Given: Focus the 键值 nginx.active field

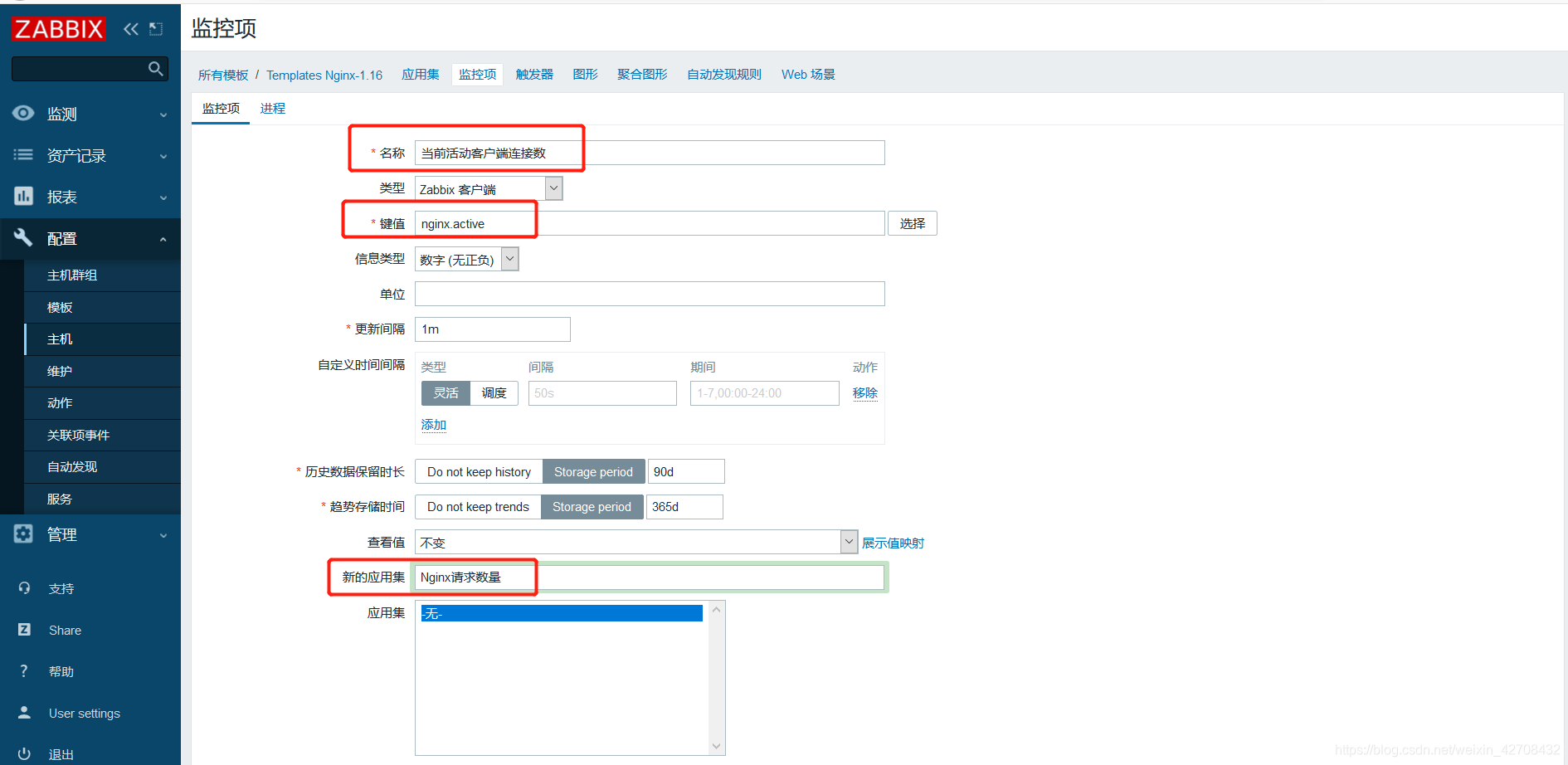Looking at the screenshot, I should 650,223.
